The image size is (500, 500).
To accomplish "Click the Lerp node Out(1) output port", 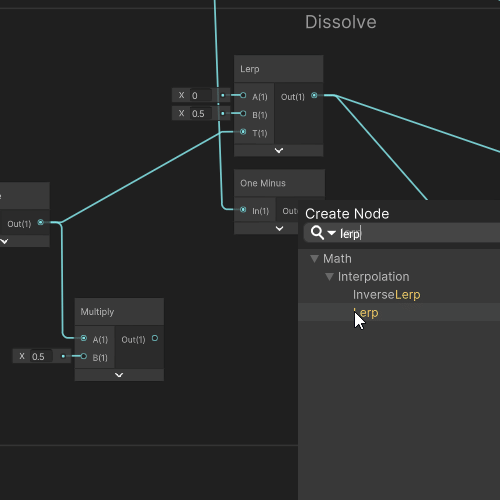I will coord(314,95).
